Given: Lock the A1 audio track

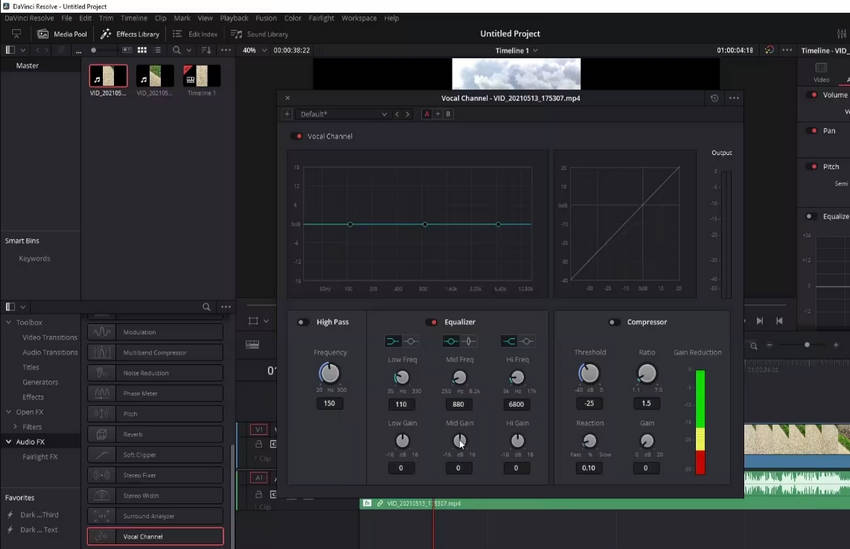Looking at the screenshot, I should pyautogui.click(x=259, y=494).
